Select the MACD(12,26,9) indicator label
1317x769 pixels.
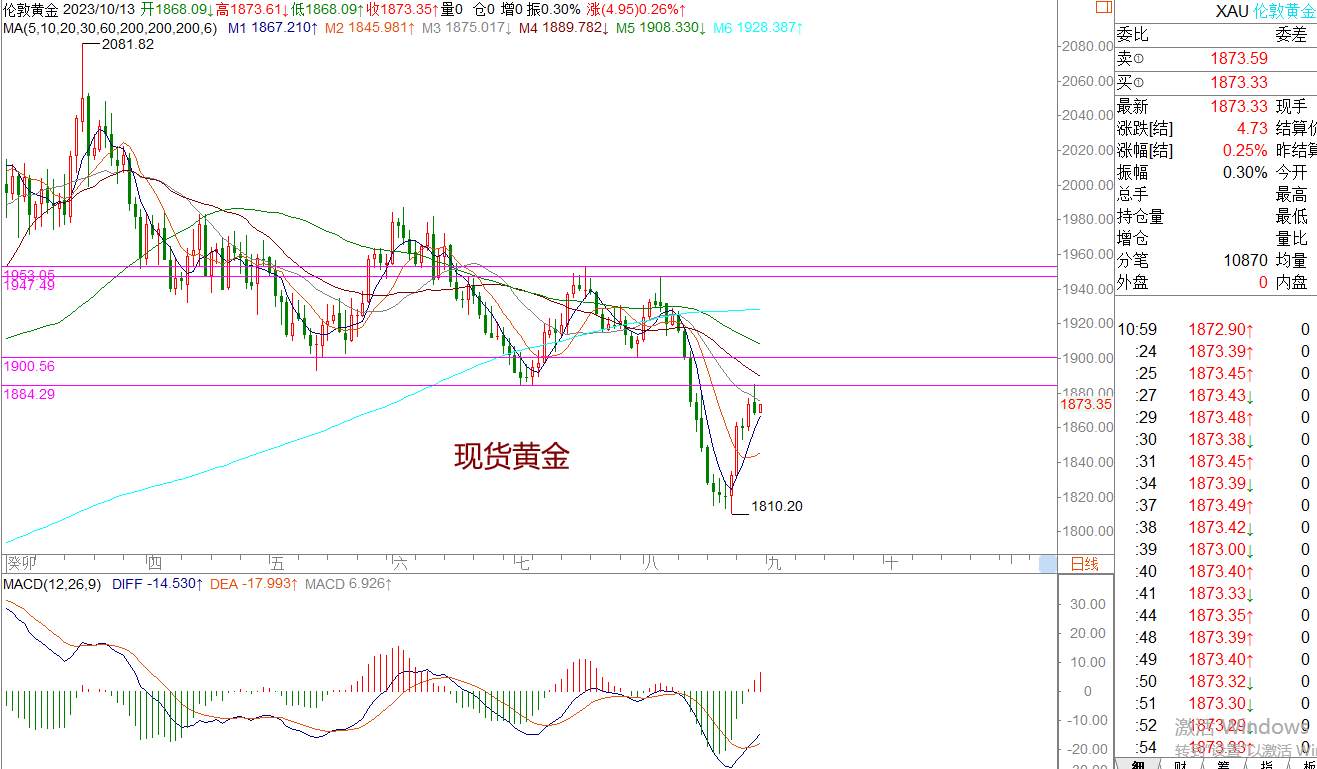click(54, 583)
